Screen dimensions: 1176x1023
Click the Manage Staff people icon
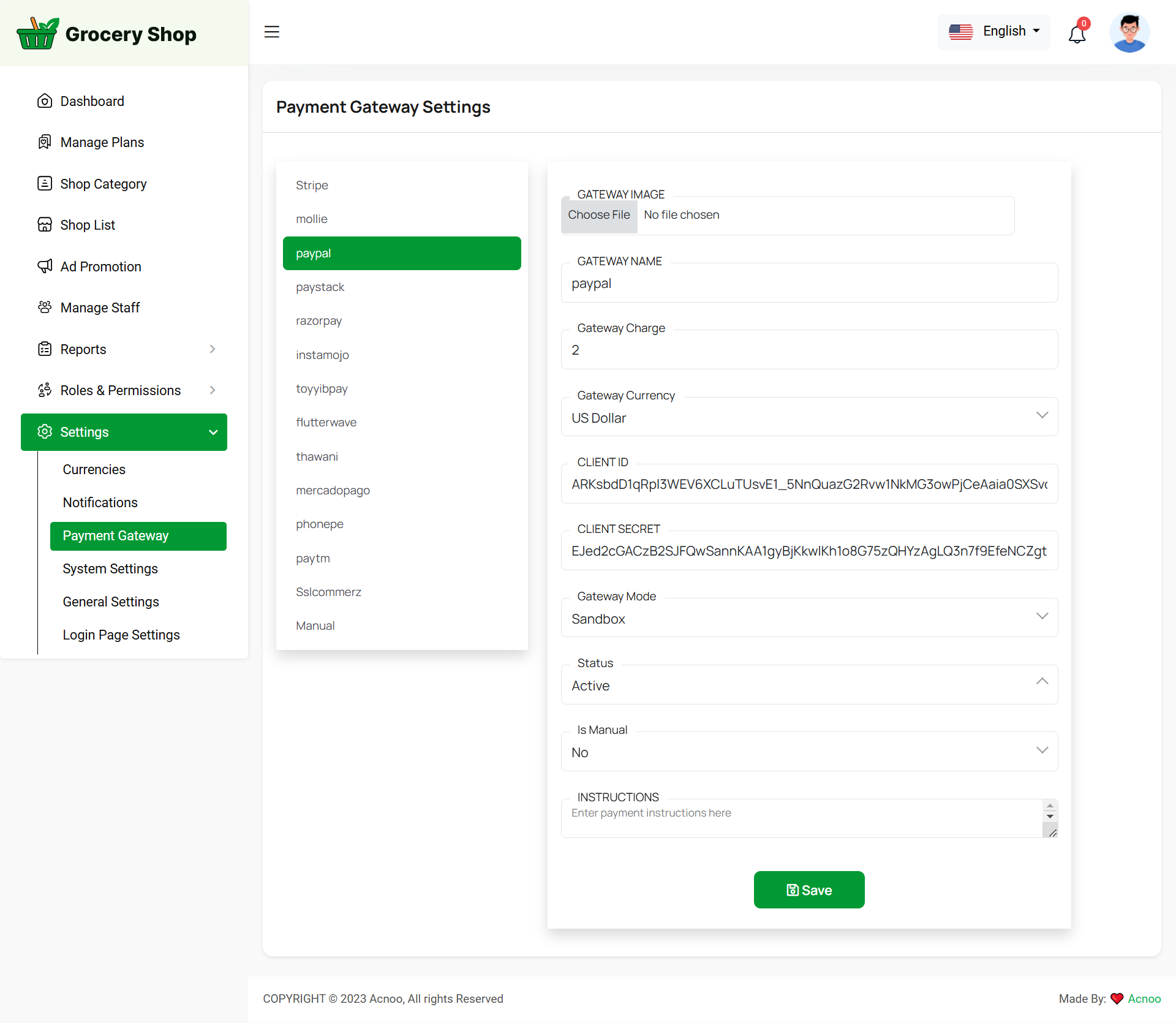(x=45, y=308)
